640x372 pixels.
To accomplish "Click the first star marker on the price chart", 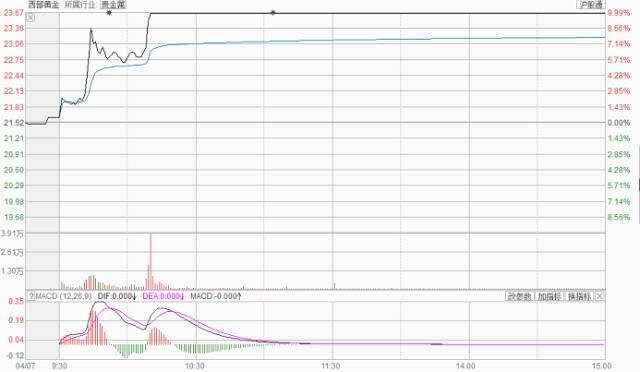I will (109, 13).
